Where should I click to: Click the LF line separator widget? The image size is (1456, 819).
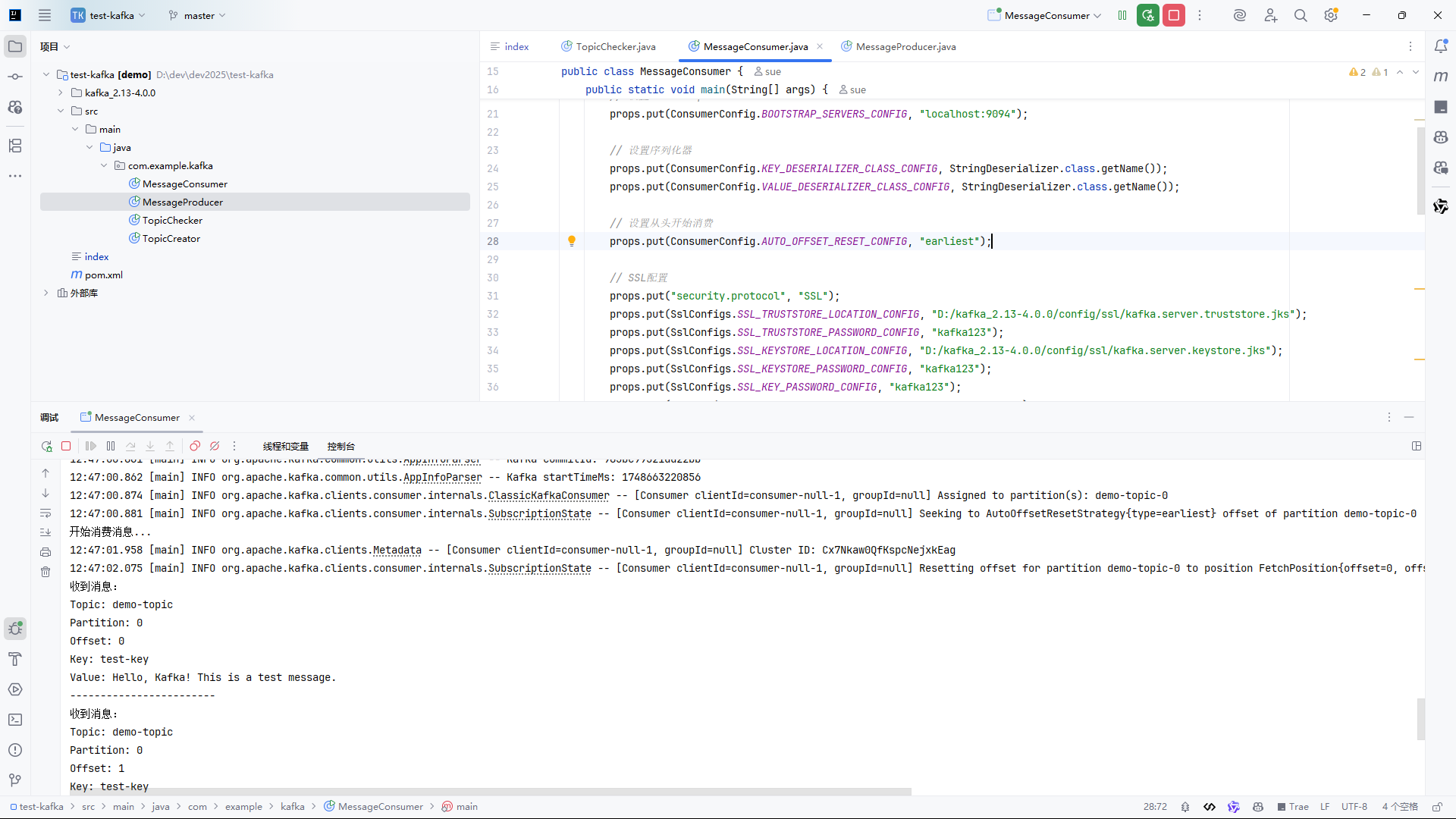1325,807
